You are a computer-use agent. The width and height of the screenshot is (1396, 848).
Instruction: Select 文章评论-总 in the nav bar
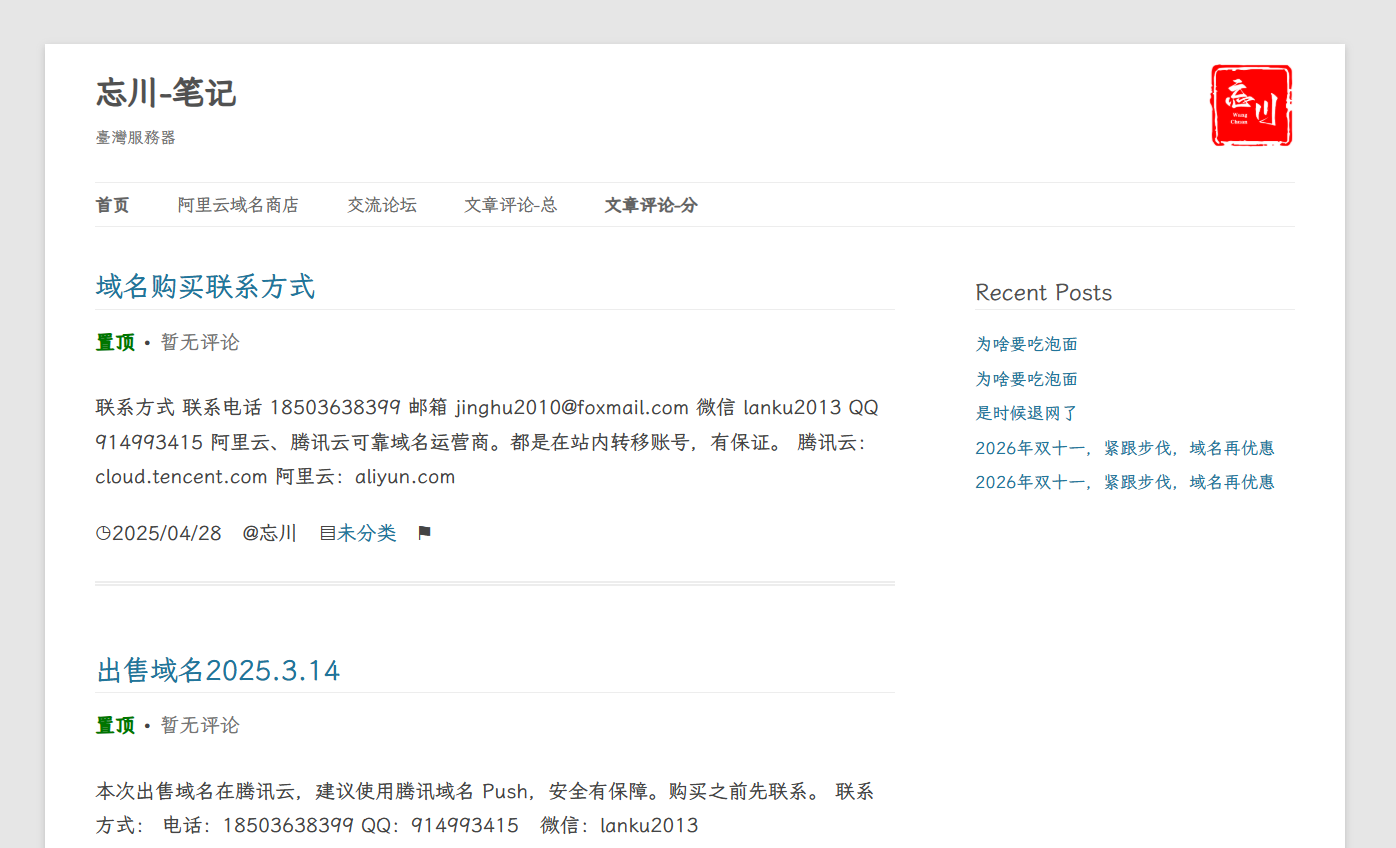(510, 205)
